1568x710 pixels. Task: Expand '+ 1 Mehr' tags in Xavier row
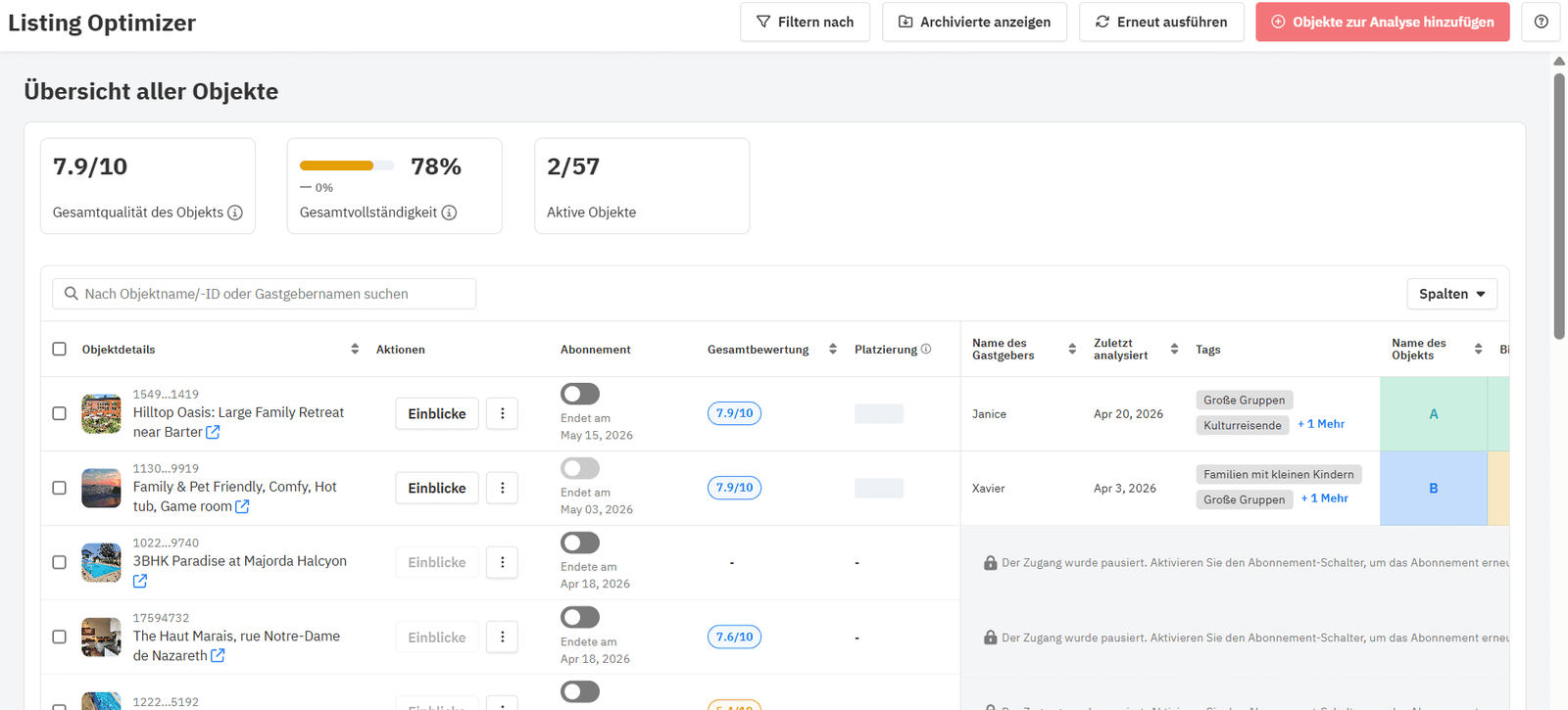pos(1325,498)
